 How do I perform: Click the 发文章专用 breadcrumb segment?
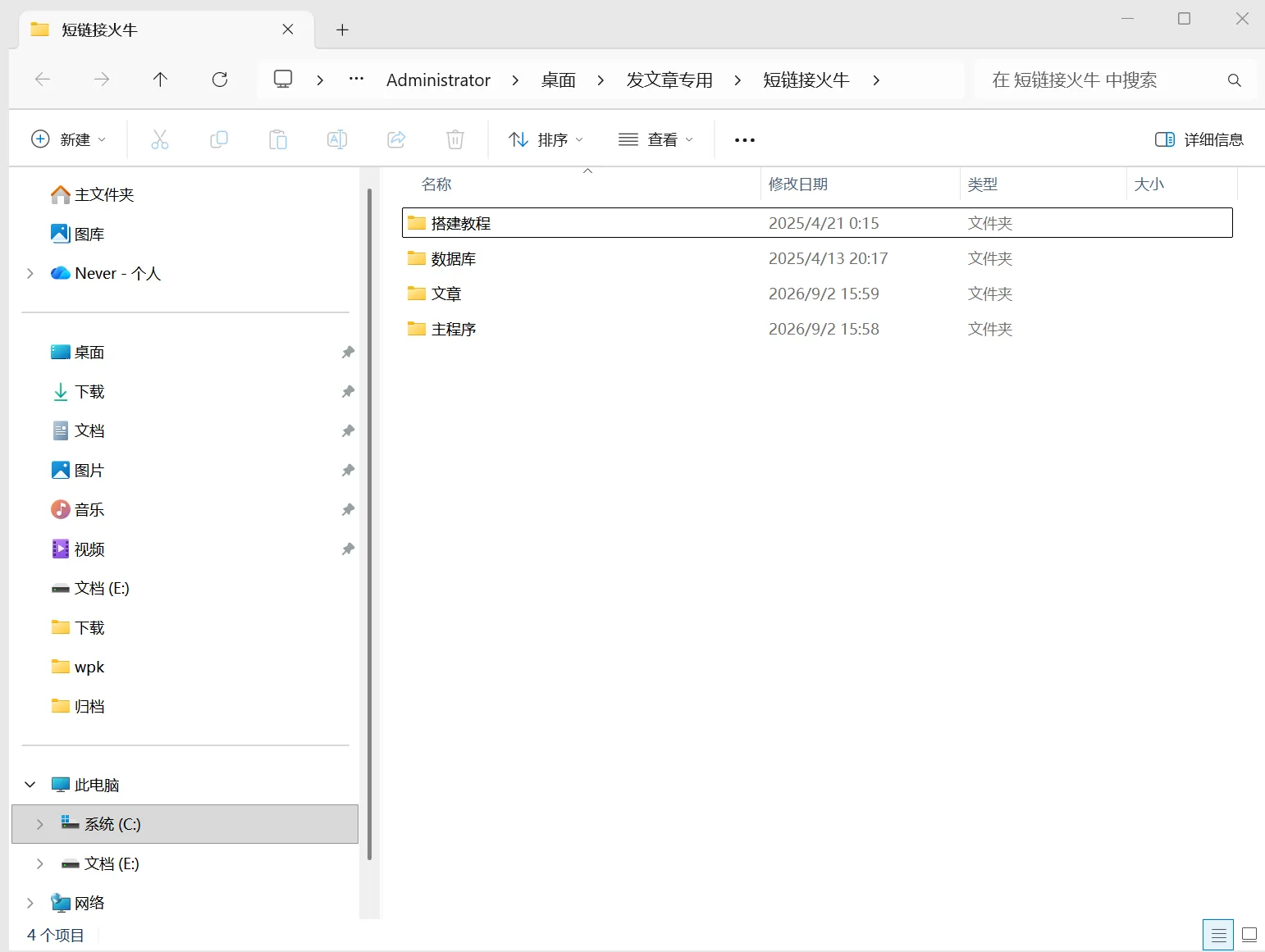point(669,80)
